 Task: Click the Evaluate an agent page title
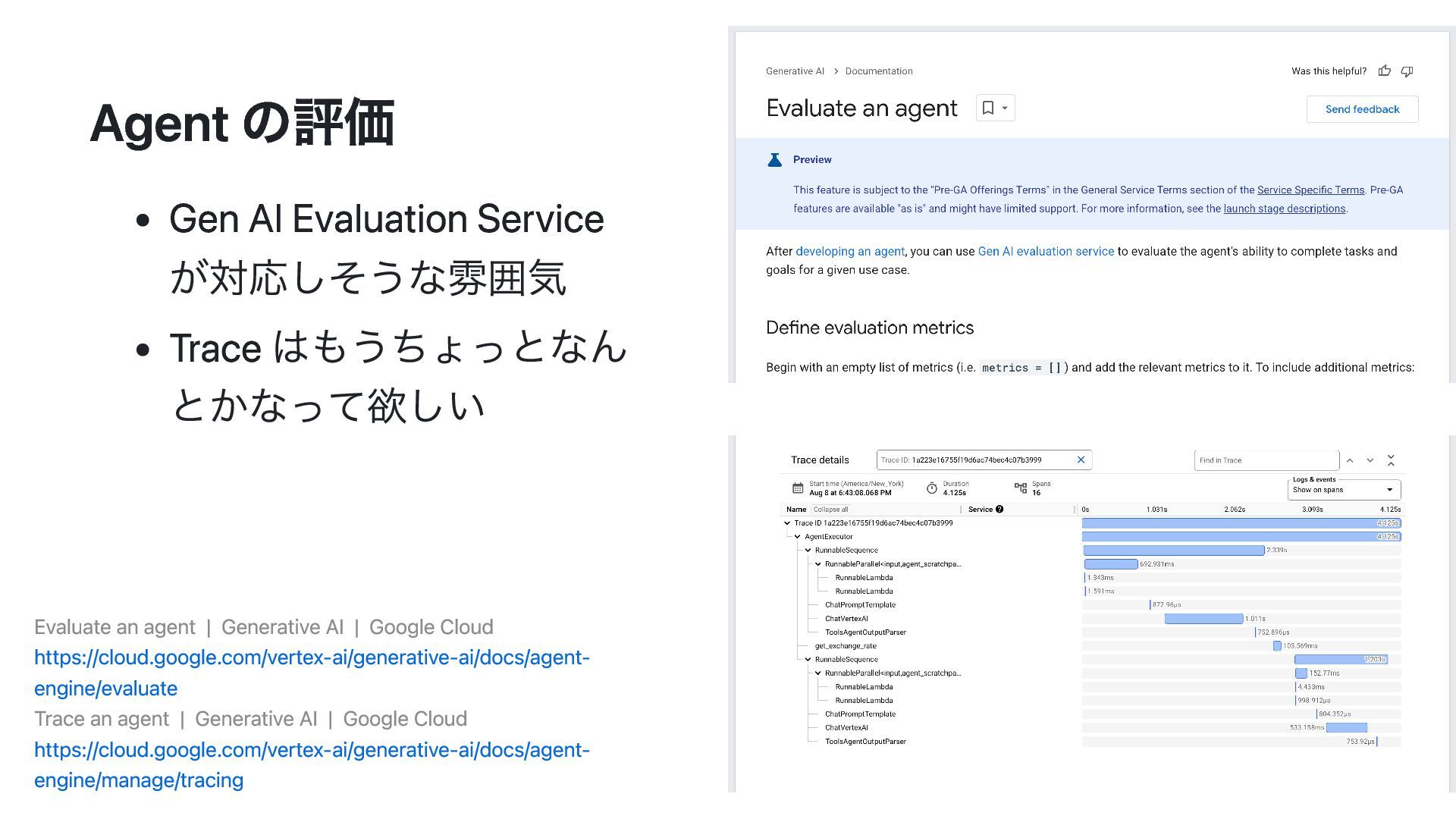click(x=861, y=108)
